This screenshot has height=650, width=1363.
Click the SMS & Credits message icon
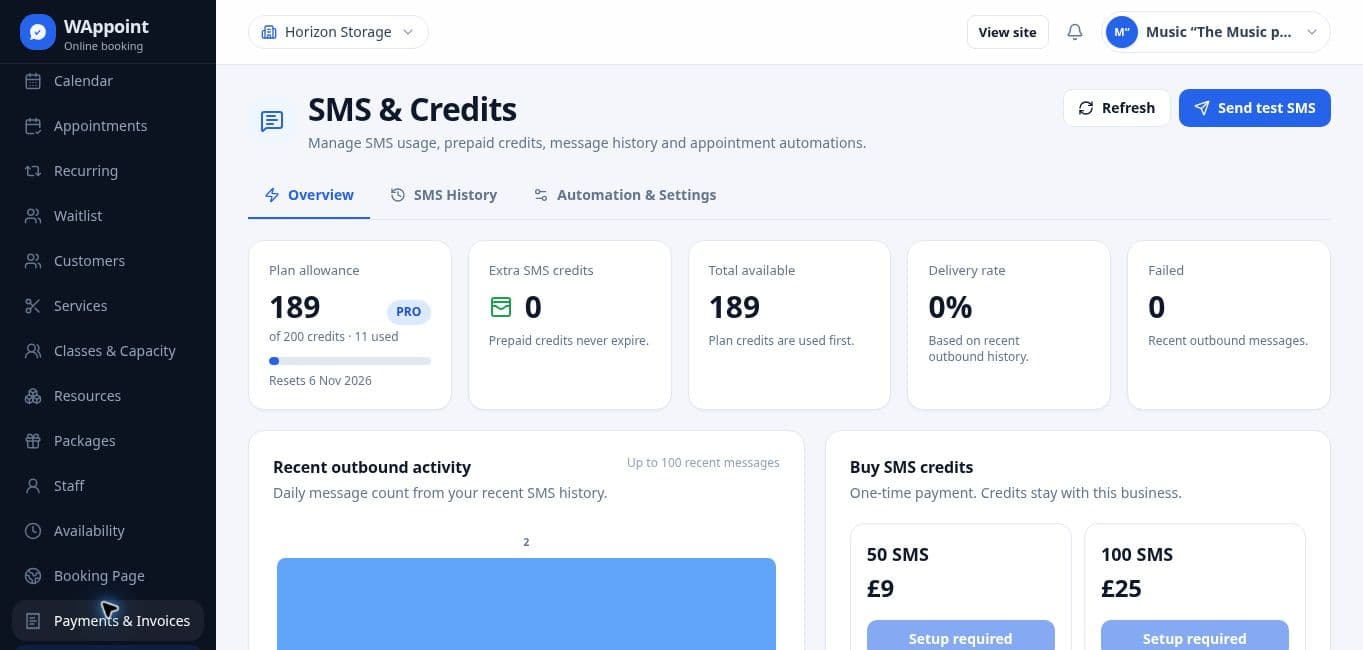272,121
